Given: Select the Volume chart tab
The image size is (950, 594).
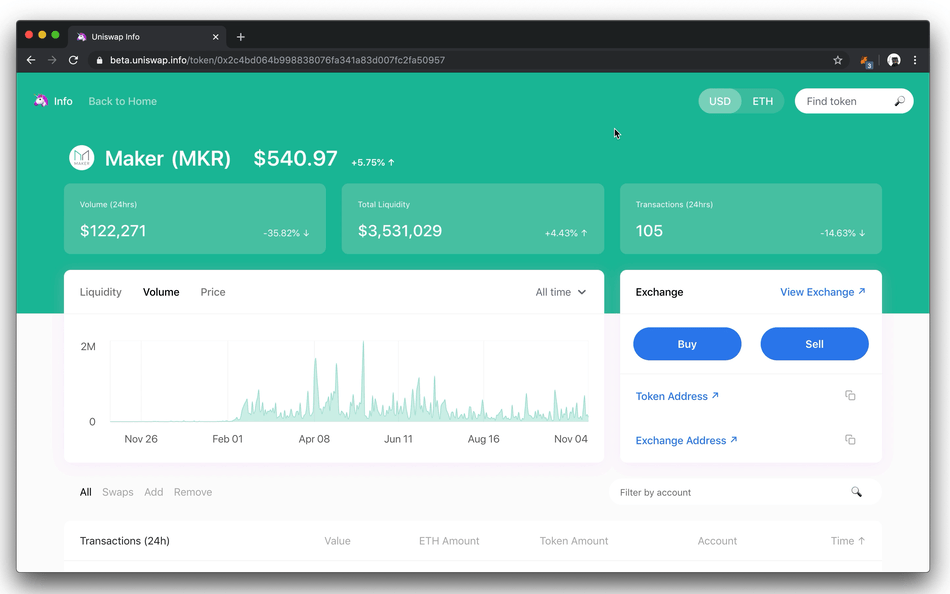Looking at the screenshot, I should click(x=161, y=292).
